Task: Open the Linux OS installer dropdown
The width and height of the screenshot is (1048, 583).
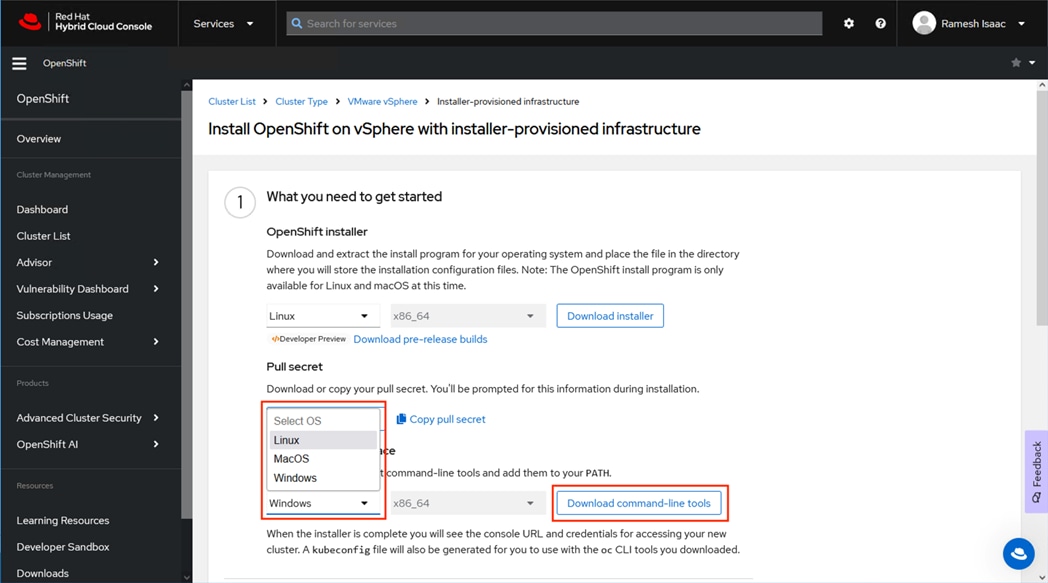Action: [x=322, y=316]
